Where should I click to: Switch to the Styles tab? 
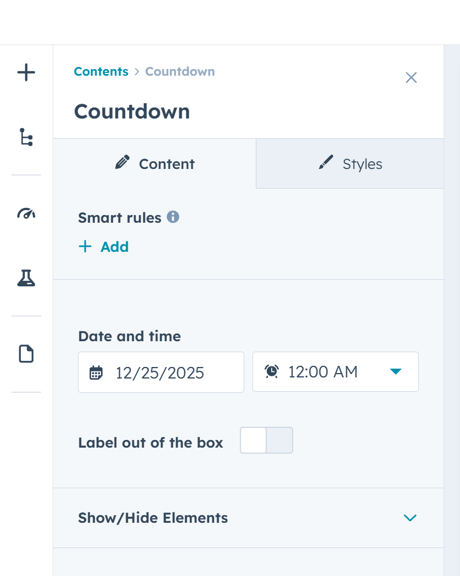tap(350, 164)
